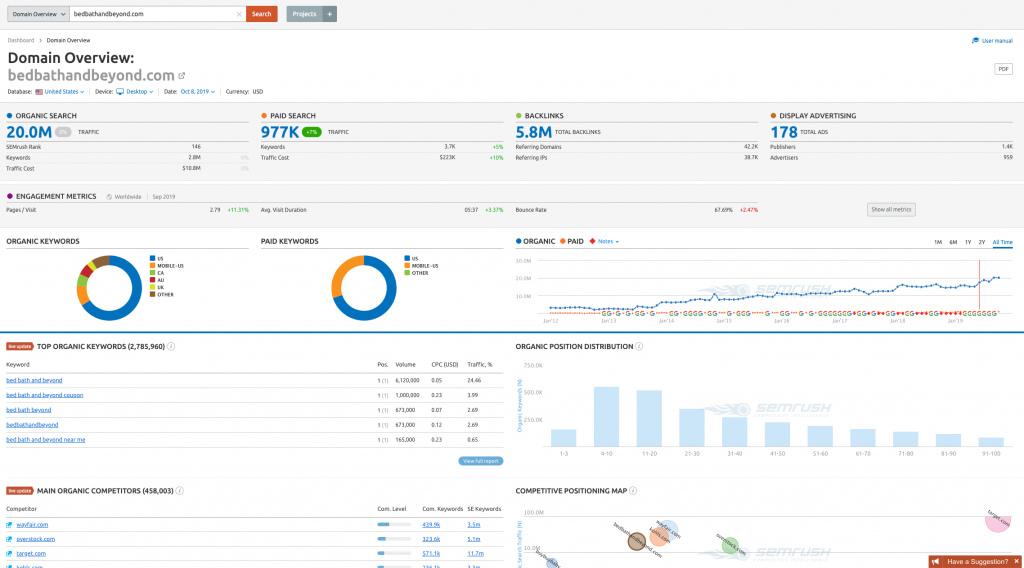
Task: Clear the domain search field with X
Action: (238, 14)
